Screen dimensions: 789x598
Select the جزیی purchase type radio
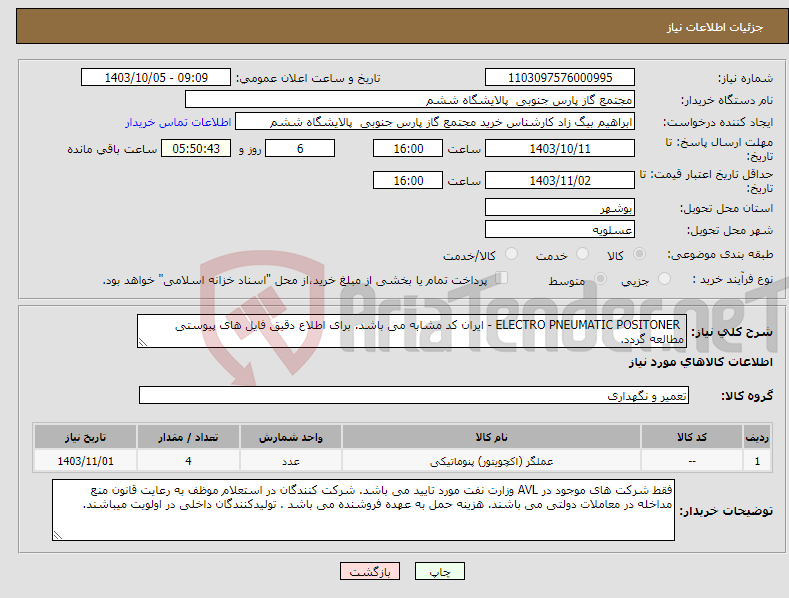[664, 278]
